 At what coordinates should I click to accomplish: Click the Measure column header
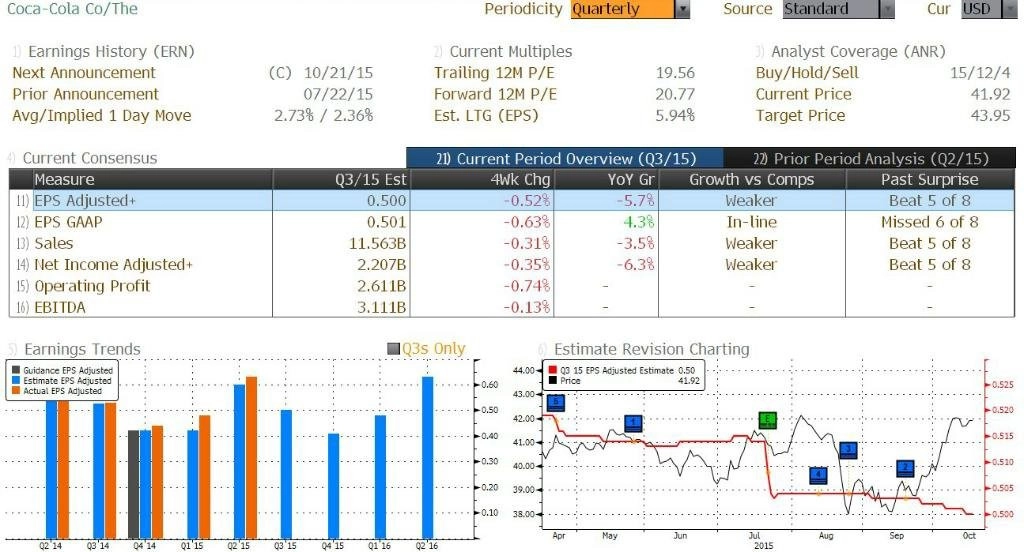pyautogui.click(x=152, y=180)
